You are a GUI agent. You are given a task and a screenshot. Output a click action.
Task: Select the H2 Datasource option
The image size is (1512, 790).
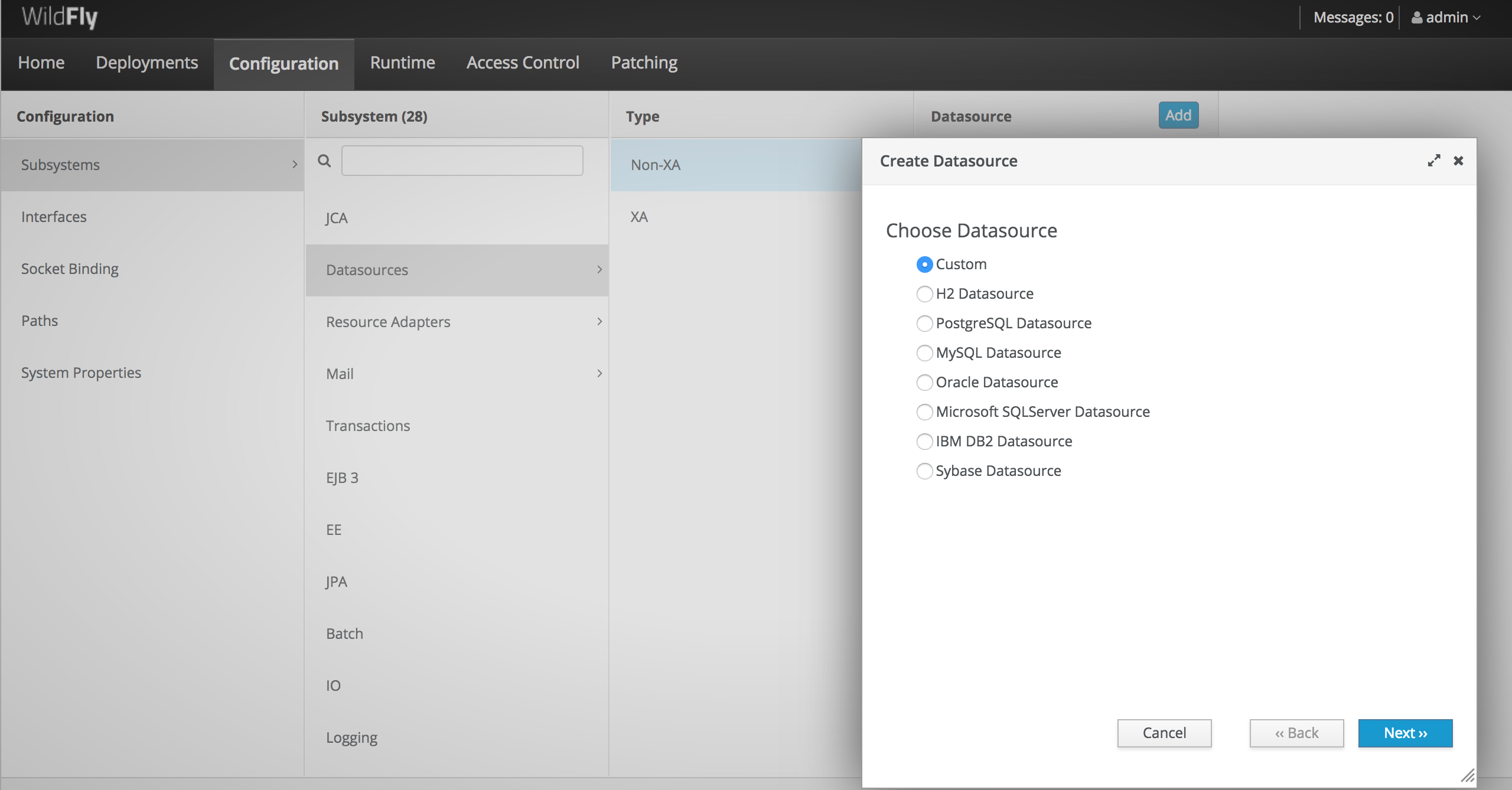924,294
